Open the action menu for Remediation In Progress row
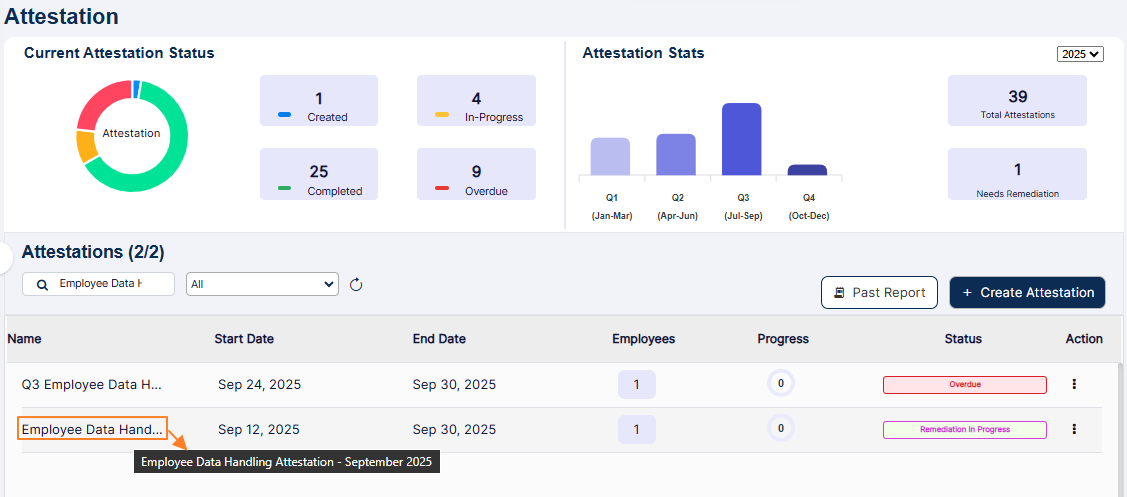 pyautogui.click(x=1074, y=429)
